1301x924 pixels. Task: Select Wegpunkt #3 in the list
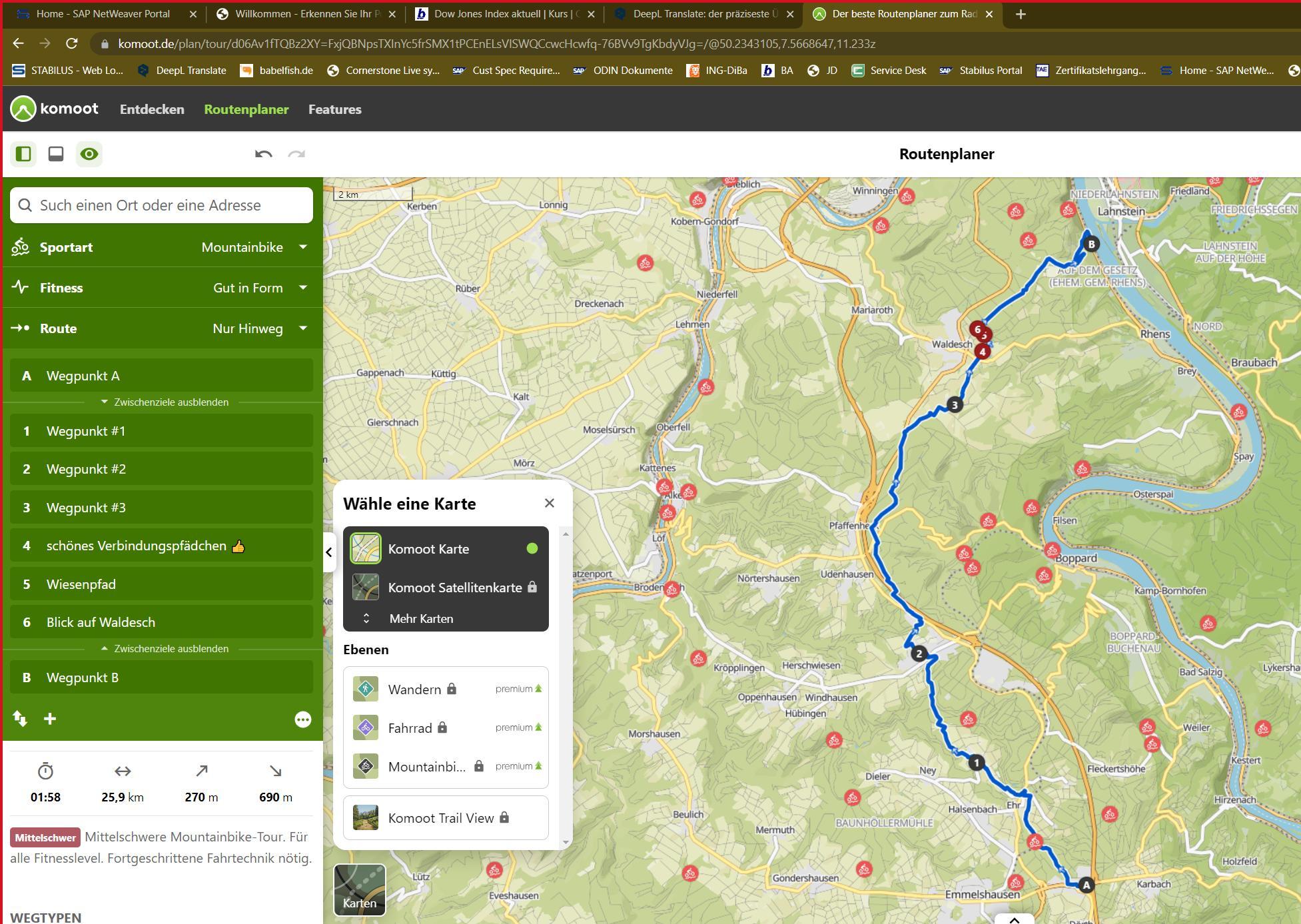click(x=161, y=508)
